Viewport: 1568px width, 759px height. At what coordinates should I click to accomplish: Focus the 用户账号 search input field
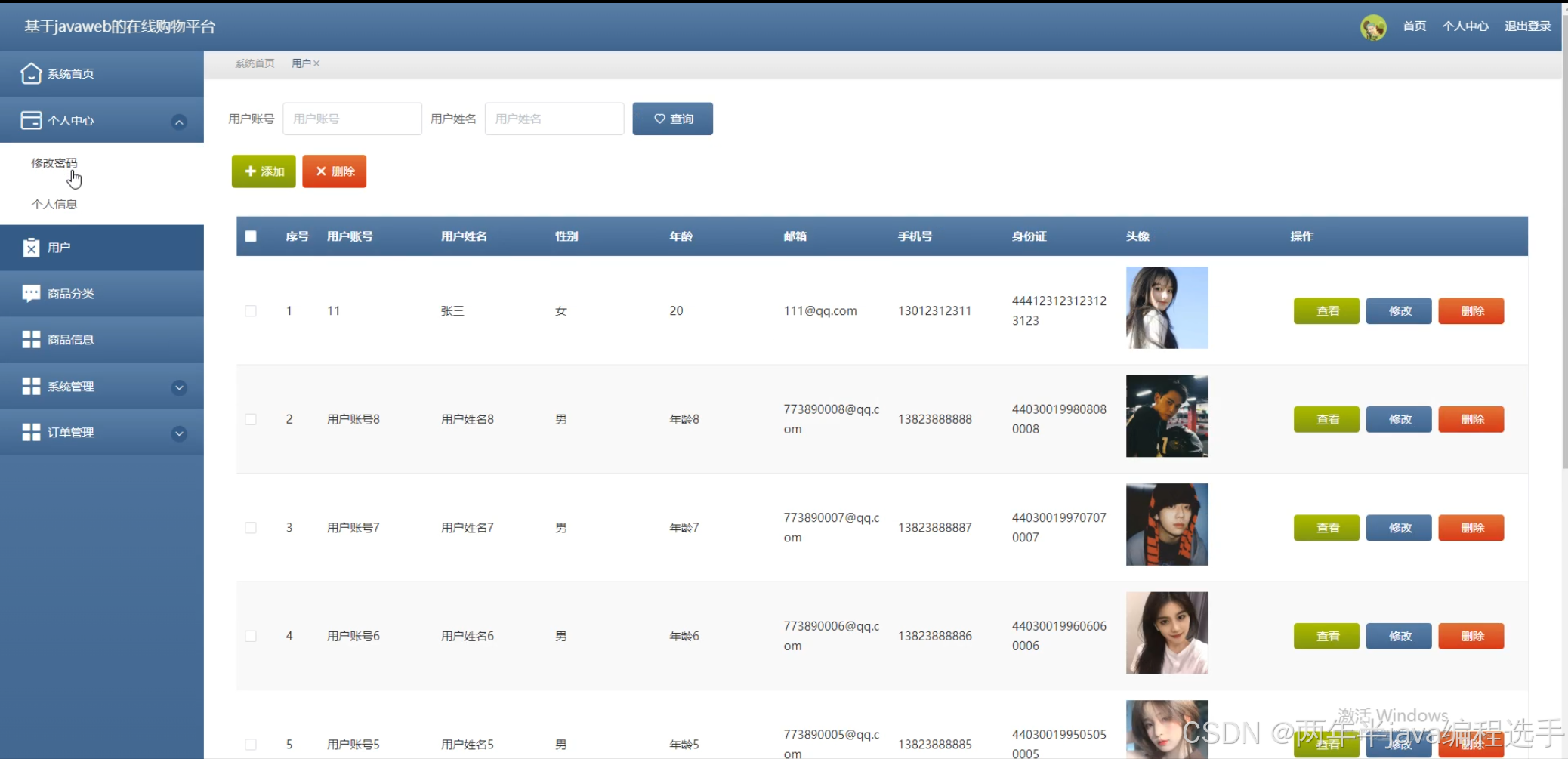[x=352, y=119]
